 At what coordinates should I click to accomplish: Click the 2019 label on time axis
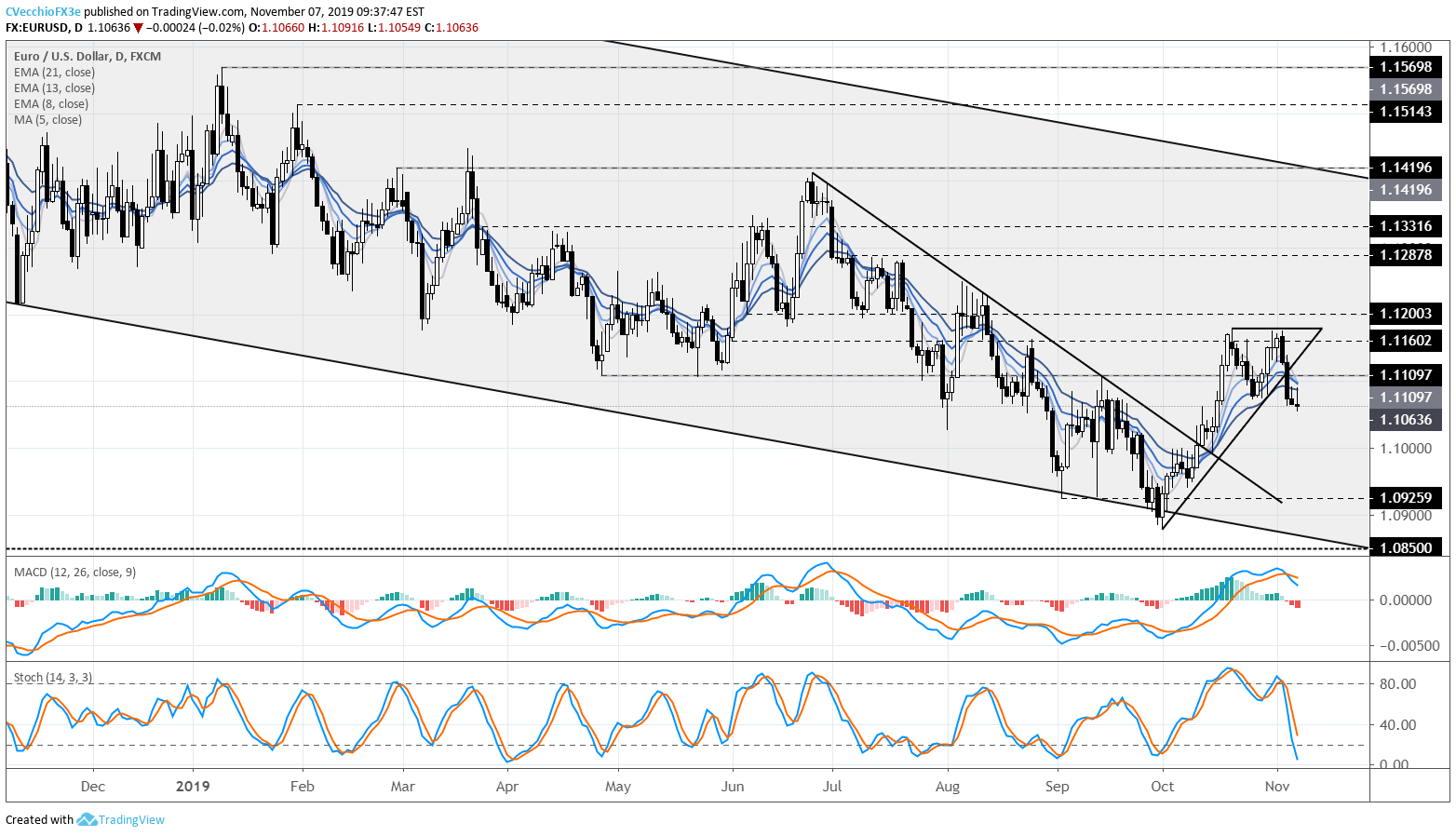193,786
